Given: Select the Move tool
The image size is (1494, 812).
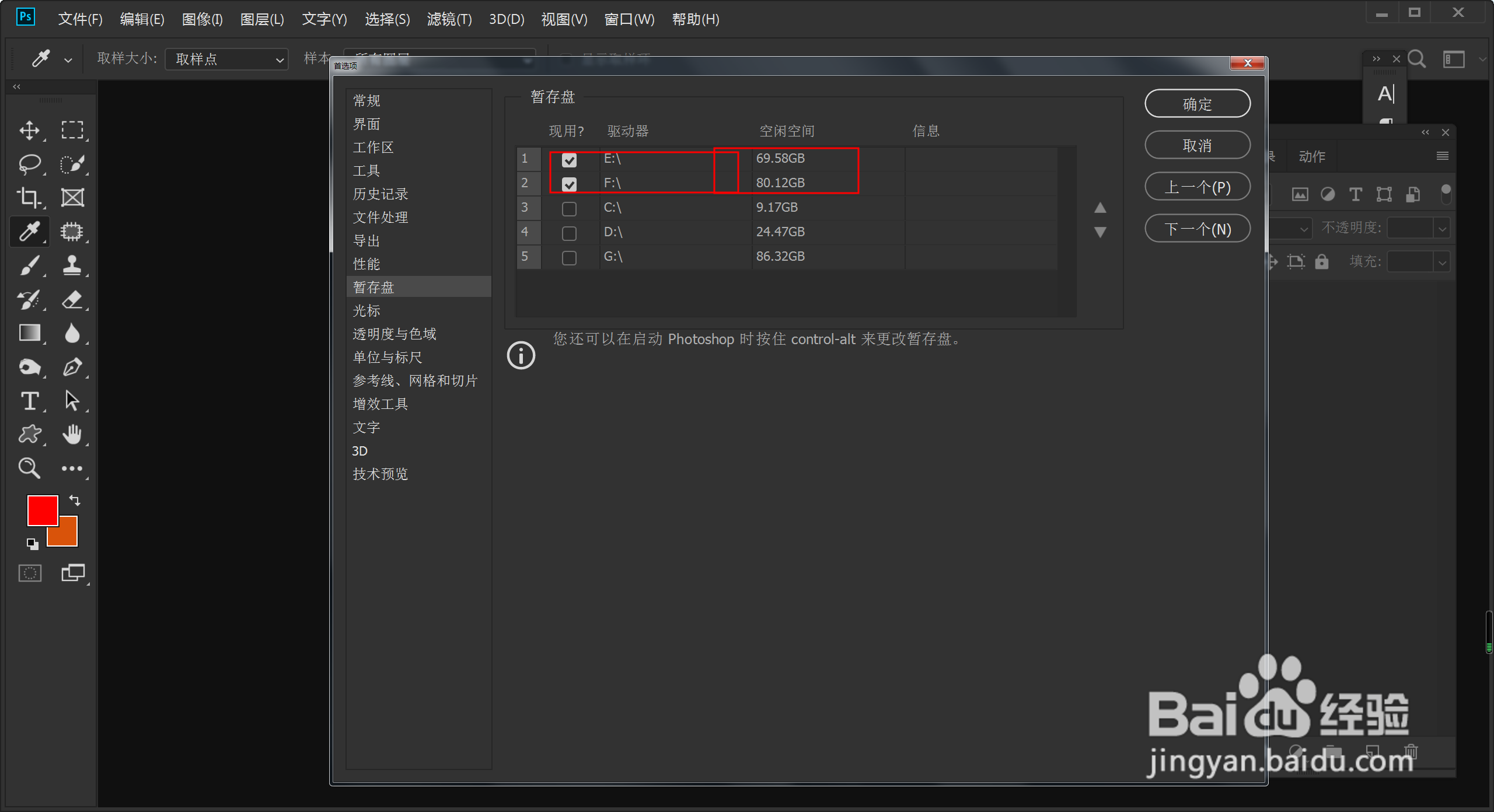Looking at the screenshot, I should (29, 130).
